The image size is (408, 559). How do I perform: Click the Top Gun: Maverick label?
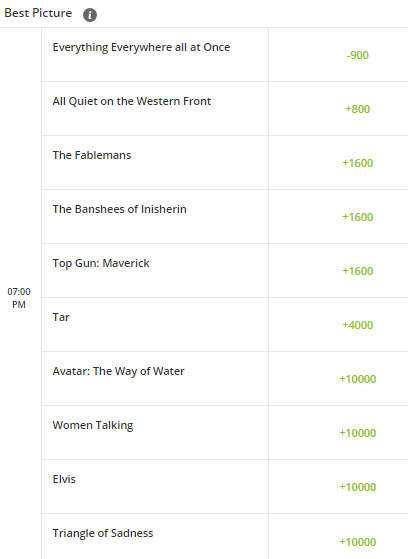click(x=101, y=264)
